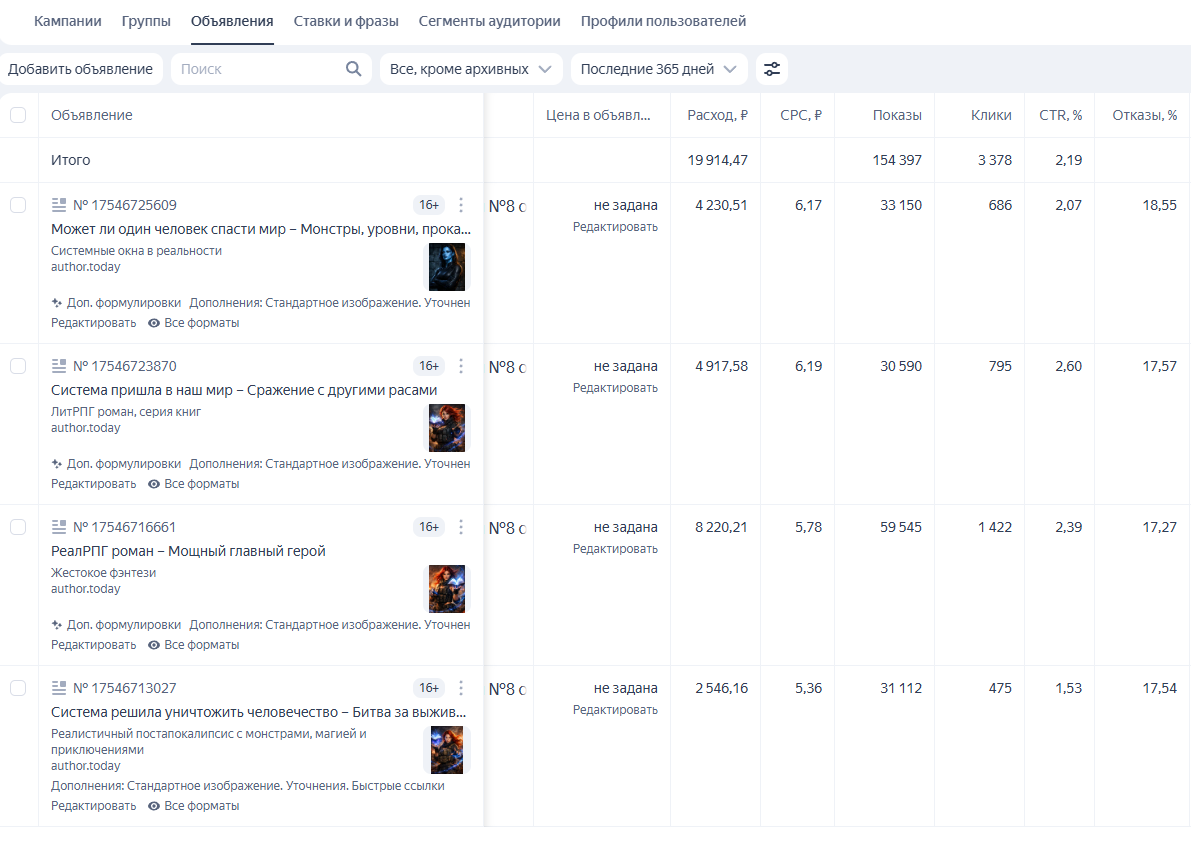1191x852 pixels.
Task: Click the image thumbnail of ad 17546716661
Action: (x=447, y=589)
